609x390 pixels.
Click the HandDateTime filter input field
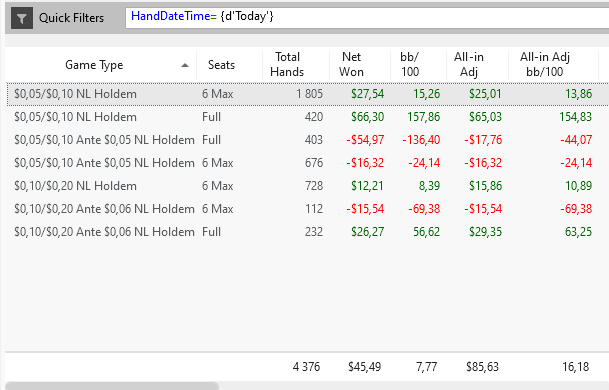[367, 17]
